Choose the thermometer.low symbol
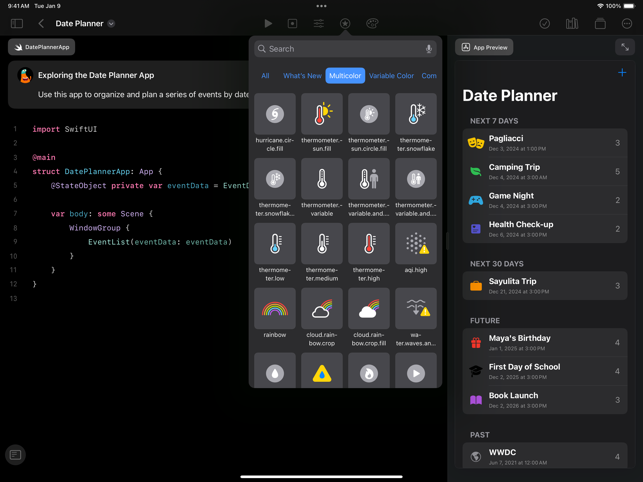The width and height of the screenshot is (643, 482). point(275,244)
